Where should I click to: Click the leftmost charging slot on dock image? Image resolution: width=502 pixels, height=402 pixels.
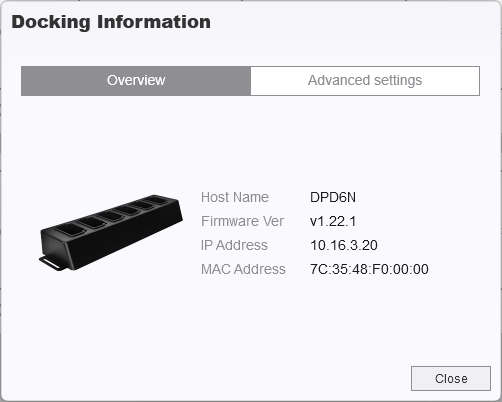click(x=69, y=229)
